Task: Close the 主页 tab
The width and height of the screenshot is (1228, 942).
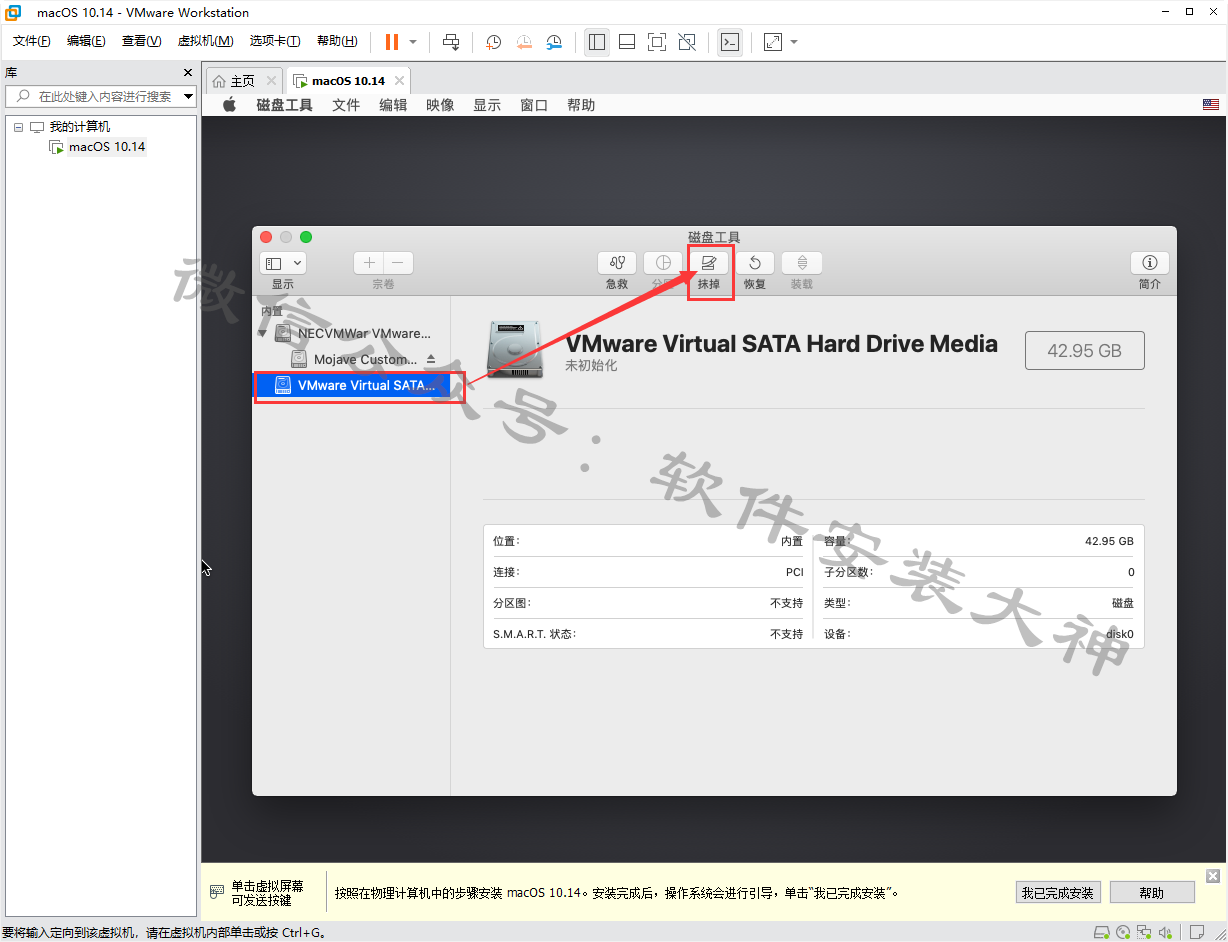Action: coord(271,81)
